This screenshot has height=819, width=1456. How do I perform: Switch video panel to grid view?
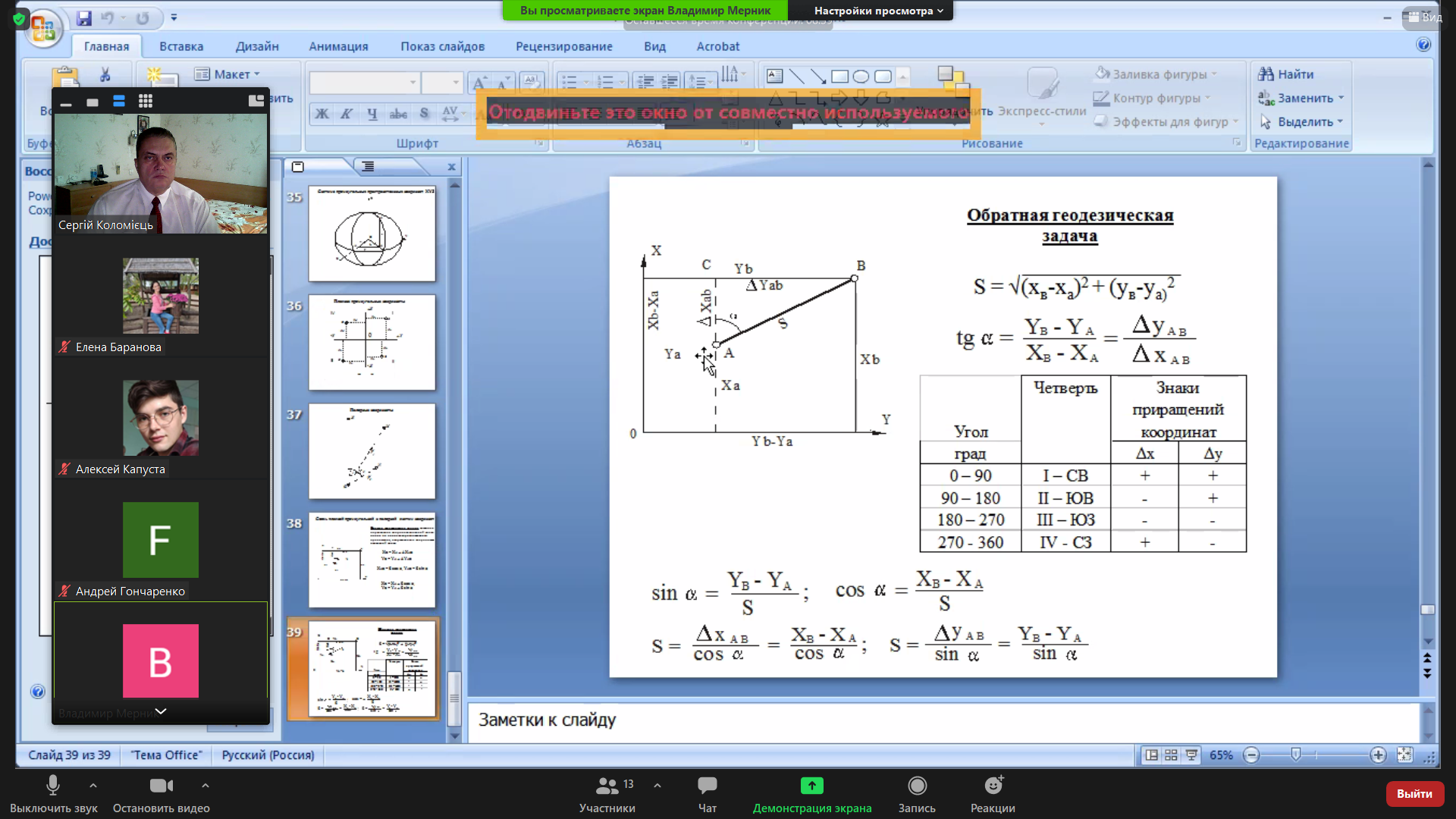pyautogui.click(x=146, y=102)
